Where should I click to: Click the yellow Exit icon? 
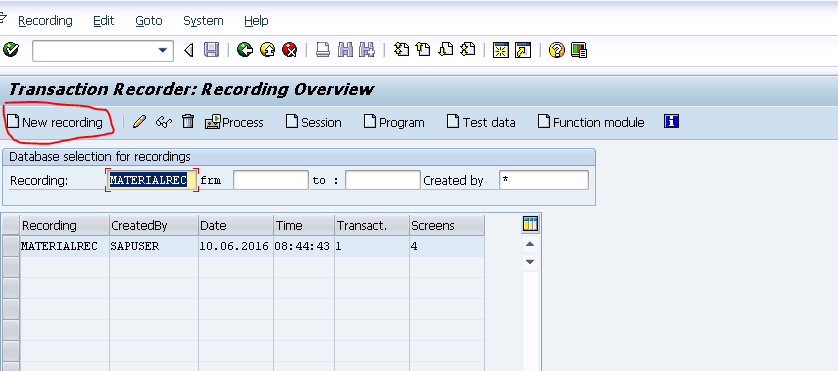pos(267,50)
